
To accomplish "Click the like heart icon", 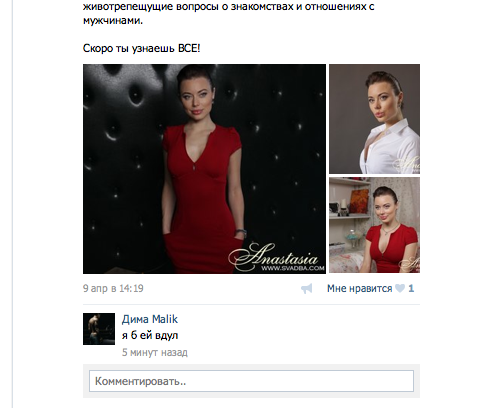I will (400, 288).
